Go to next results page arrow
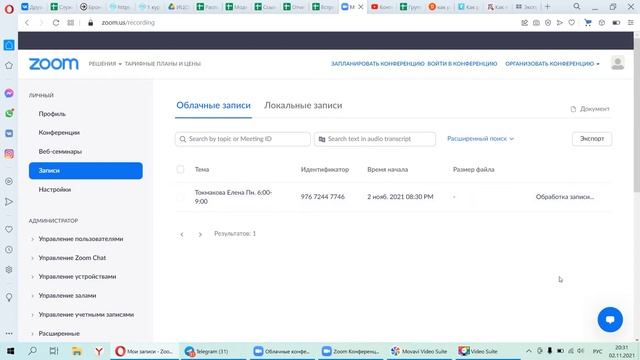This screenshot has height=360, width=640. 200,234
